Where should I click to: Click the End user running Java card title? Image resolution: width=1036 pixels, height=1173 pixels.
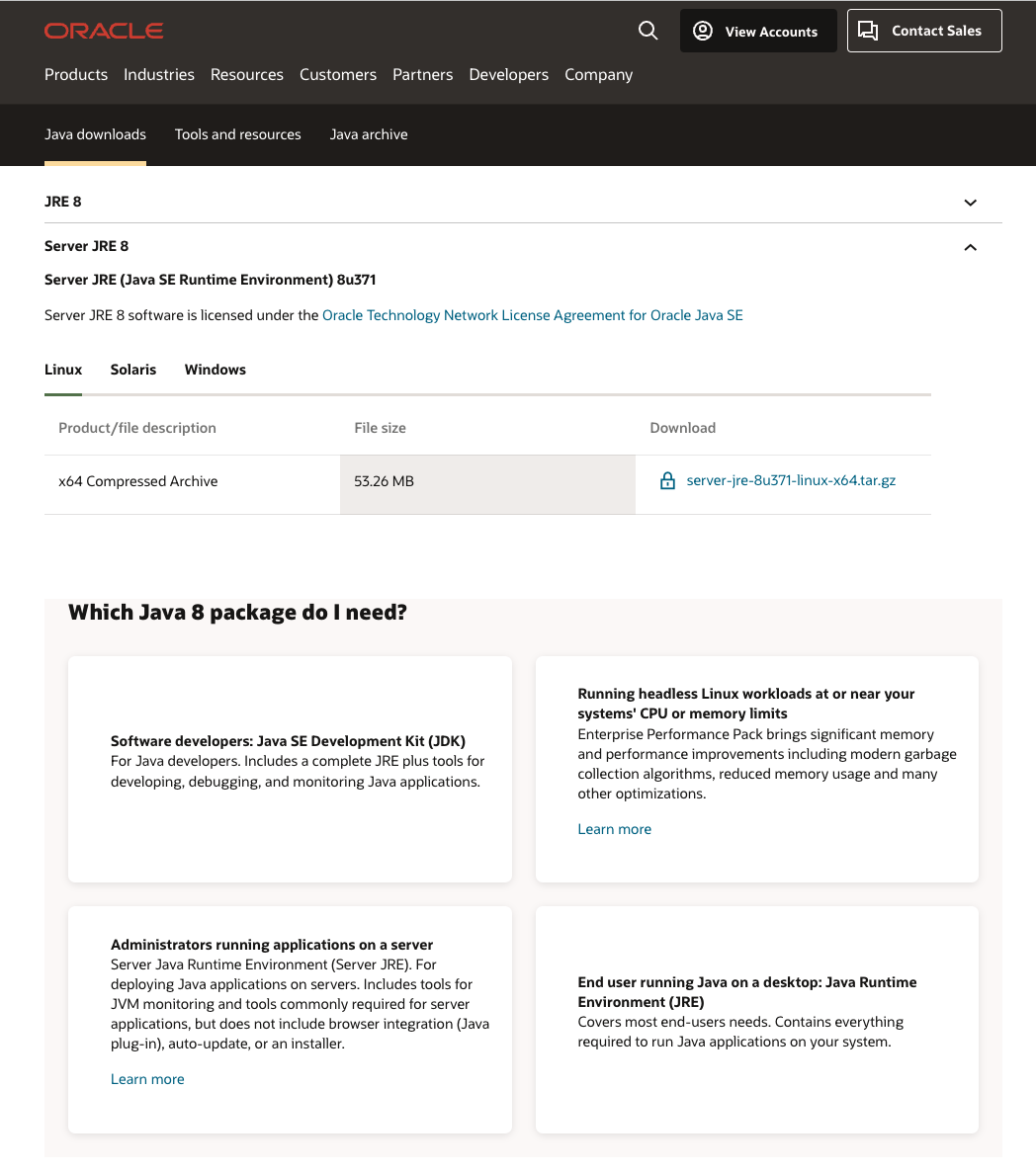pos(747,992)
